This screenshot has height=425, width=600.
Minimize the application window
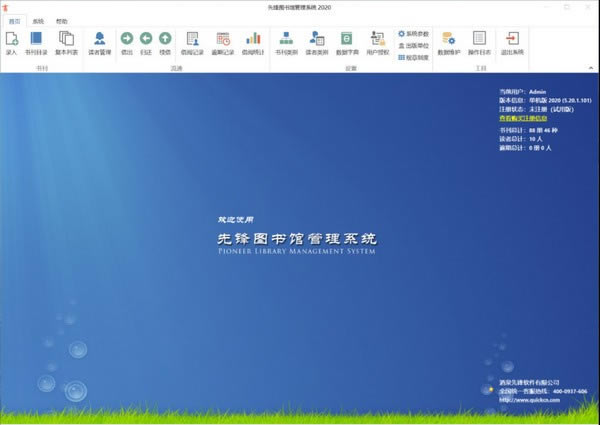click(548, 7)
